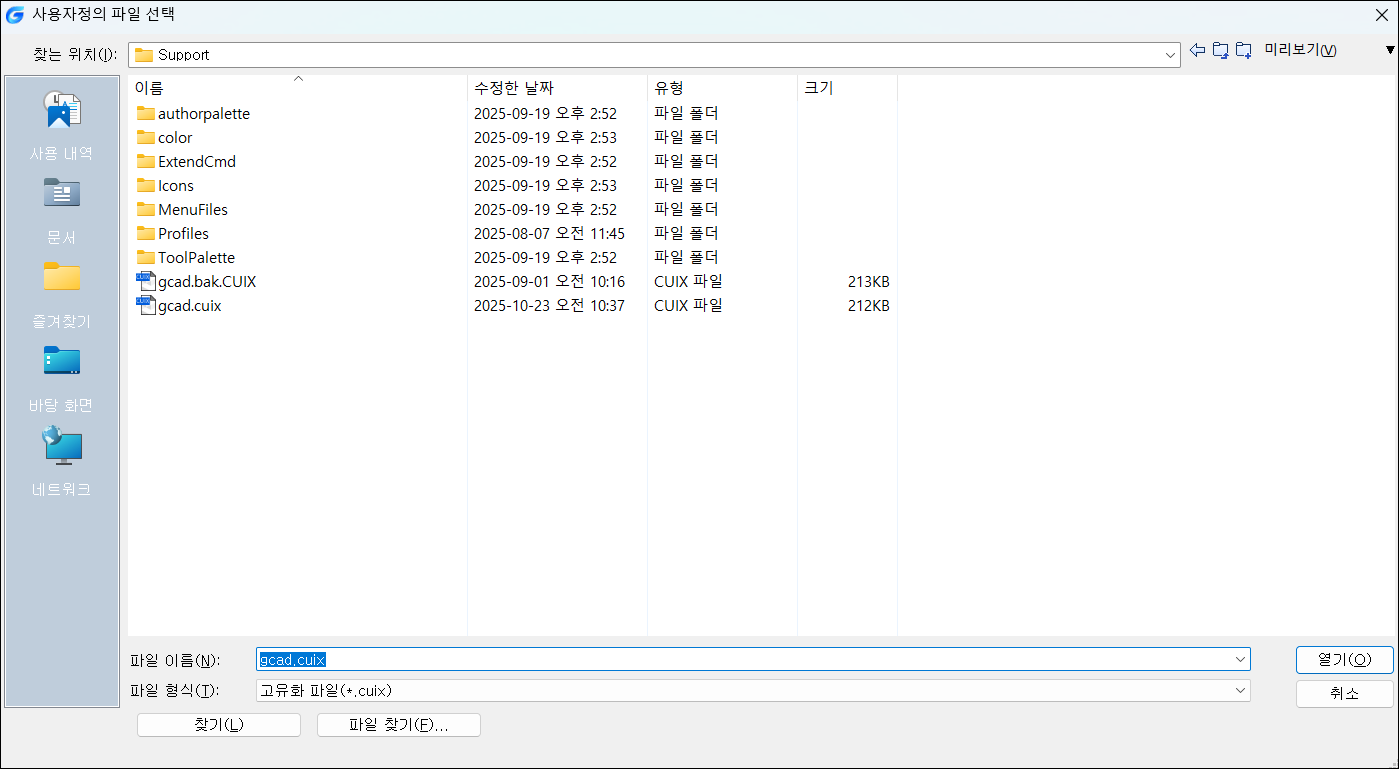Open 네트워크 (Network) sidebar shortcut
Screen dimensions: 1399x769
(62, 461)
